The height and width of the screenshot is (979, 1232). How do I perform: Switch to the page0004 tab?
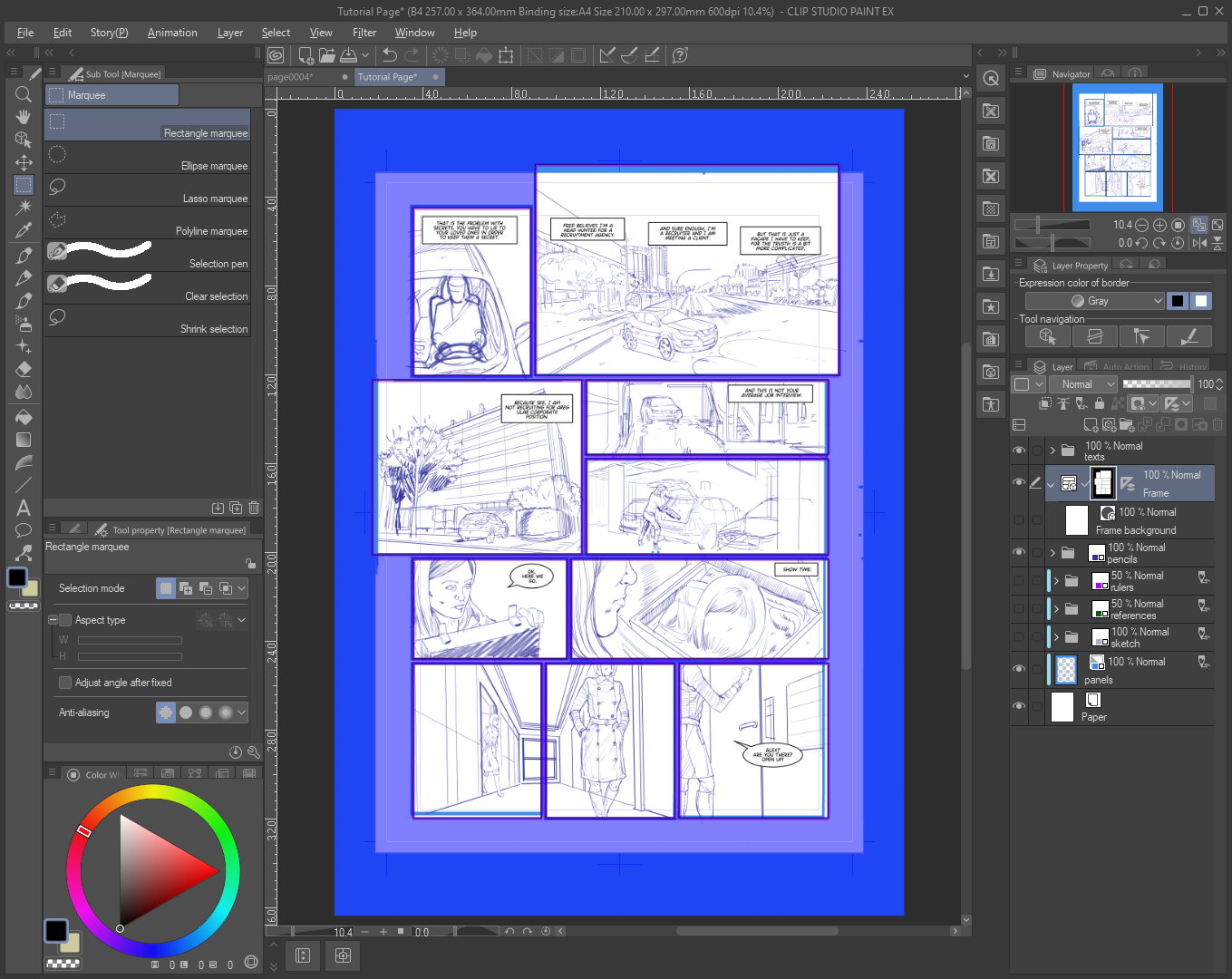(x=292, y=77)
